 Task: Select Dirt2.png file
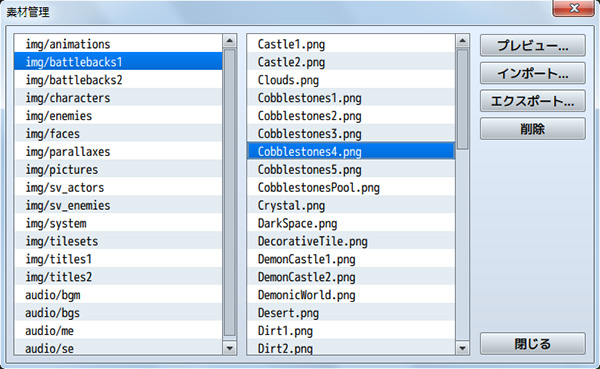pos(351,348)
